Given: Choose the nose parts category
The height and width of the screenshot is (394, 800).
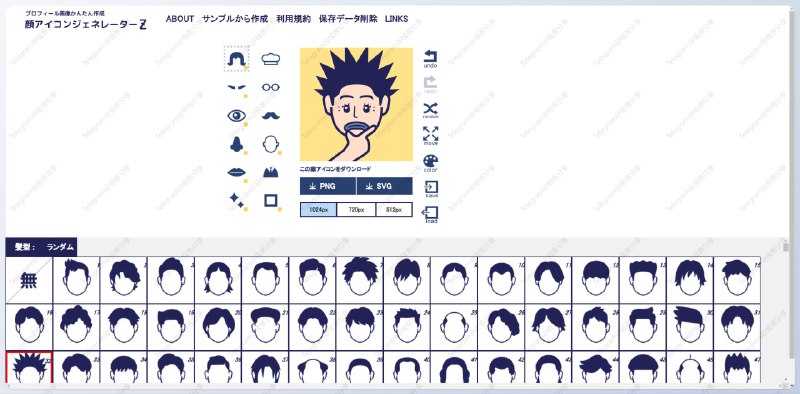Looking at the screenshot, I should [236, 144].
